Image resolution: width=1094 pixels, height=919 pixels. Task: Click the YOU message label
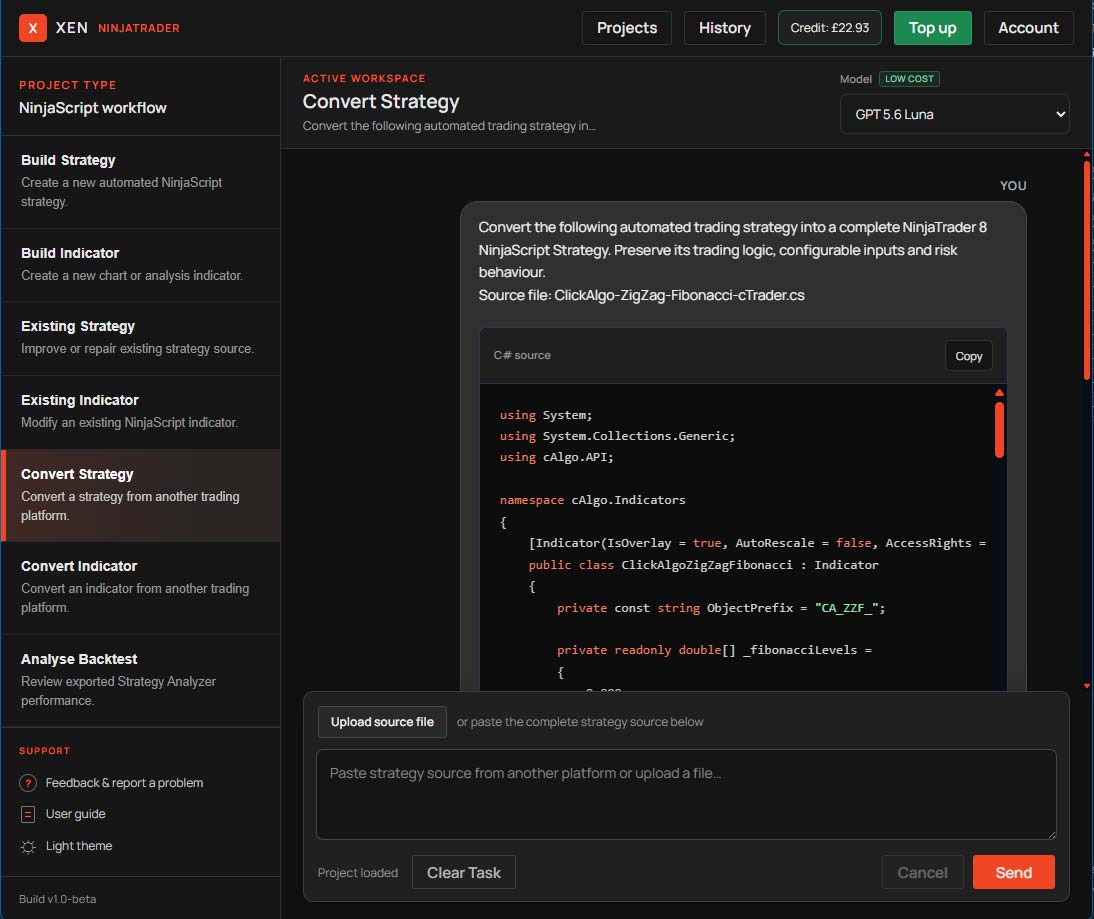[1012, 186]
